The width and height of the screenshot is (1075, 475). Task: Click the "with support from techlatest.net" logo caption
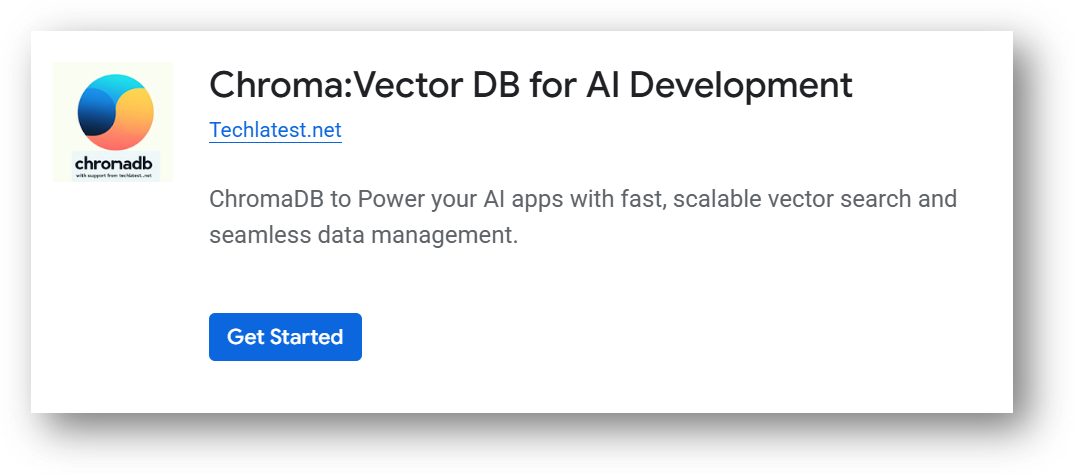(x=111, y=175)
